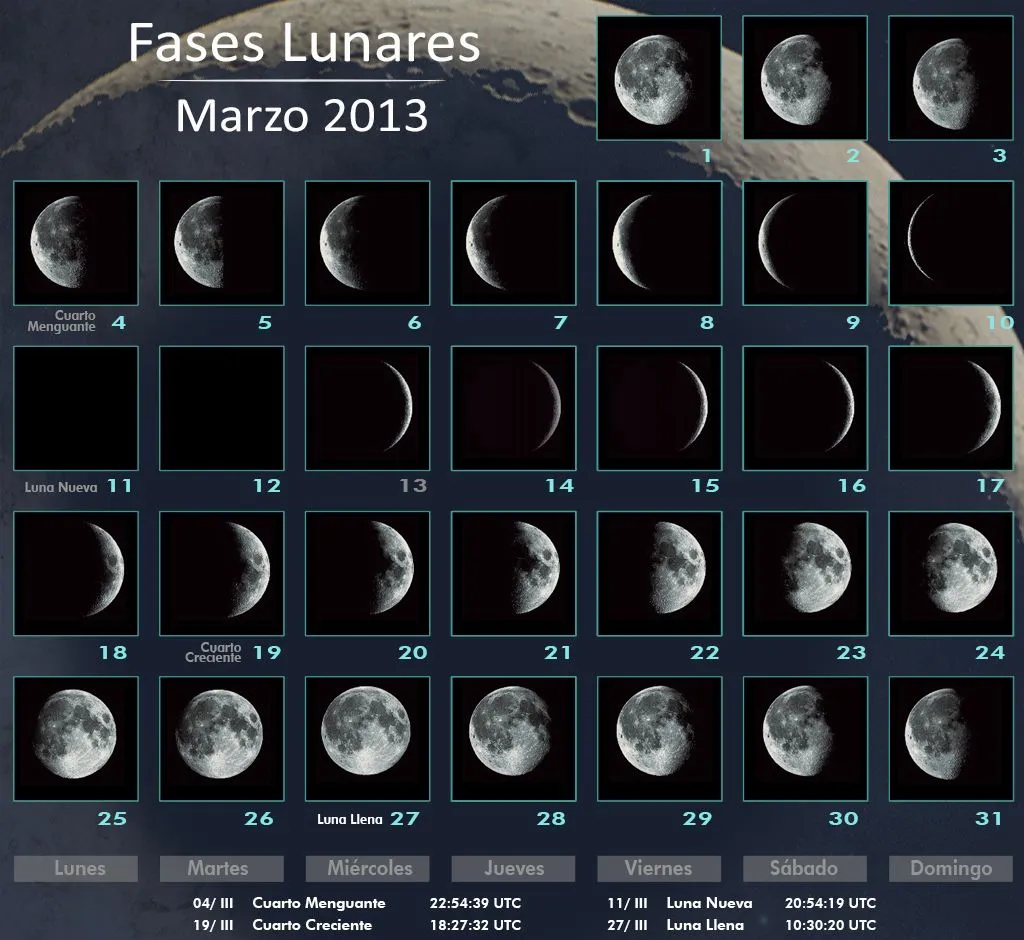1024x940 pixels.
Task: Select the 19/ III date in the footer
Action: (x=213, y=925)
